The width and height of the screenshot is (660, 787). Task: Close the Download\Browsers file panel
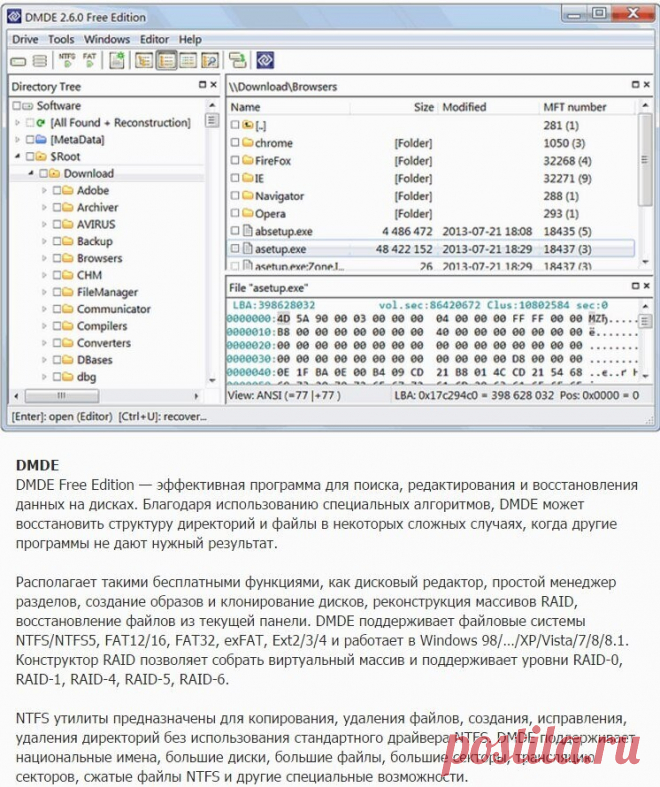click(646, 85)
